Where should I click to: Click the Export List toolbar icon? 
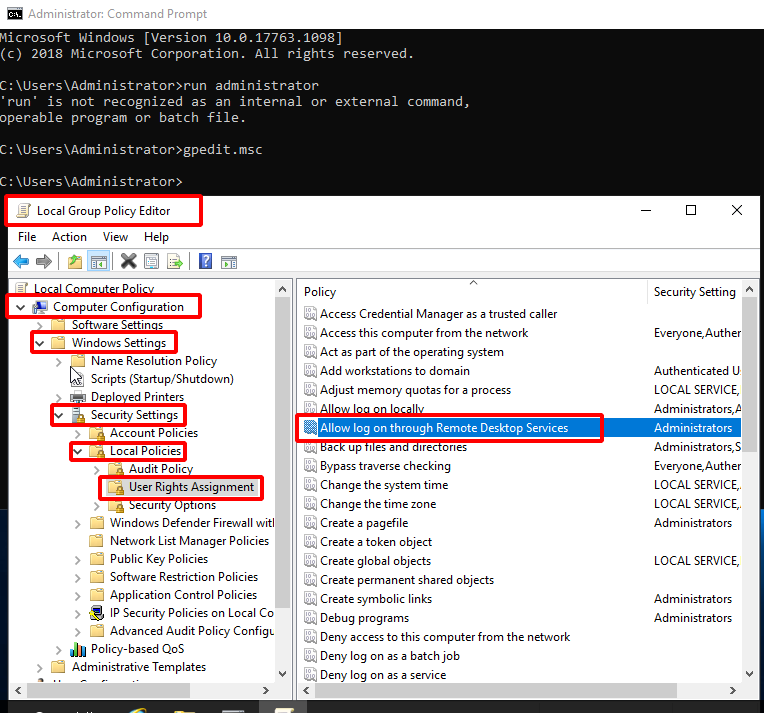coord(175,262)
